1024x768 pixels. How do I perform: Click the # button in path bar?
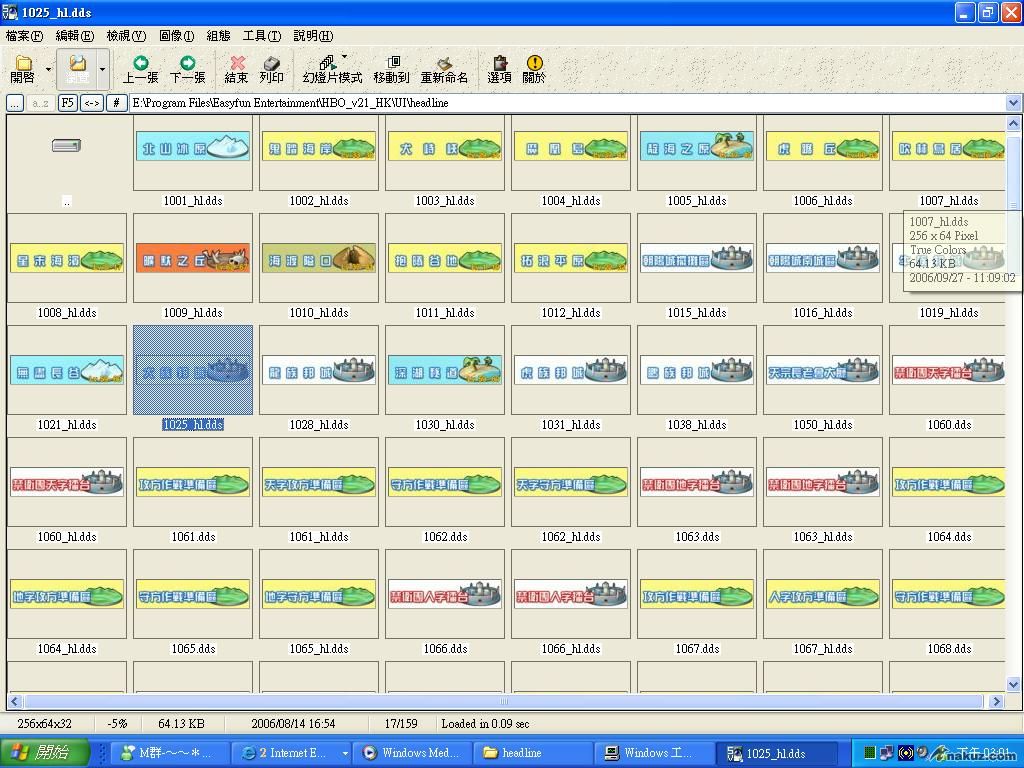(x=116, y=103)
